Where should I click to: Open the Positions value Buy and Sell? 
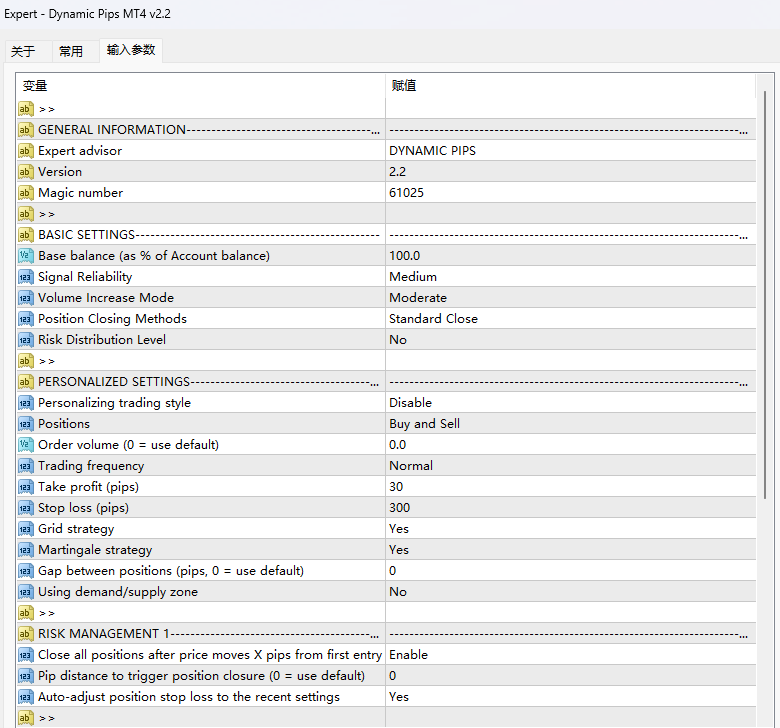click(x=424, y=424)
